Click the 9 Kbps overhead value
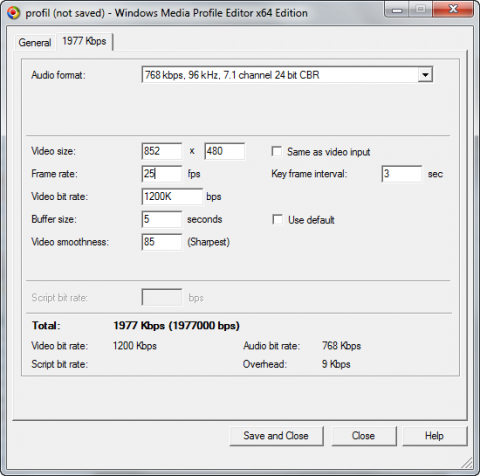This screenshot has height=476, width=480. [x=336, y=364]
